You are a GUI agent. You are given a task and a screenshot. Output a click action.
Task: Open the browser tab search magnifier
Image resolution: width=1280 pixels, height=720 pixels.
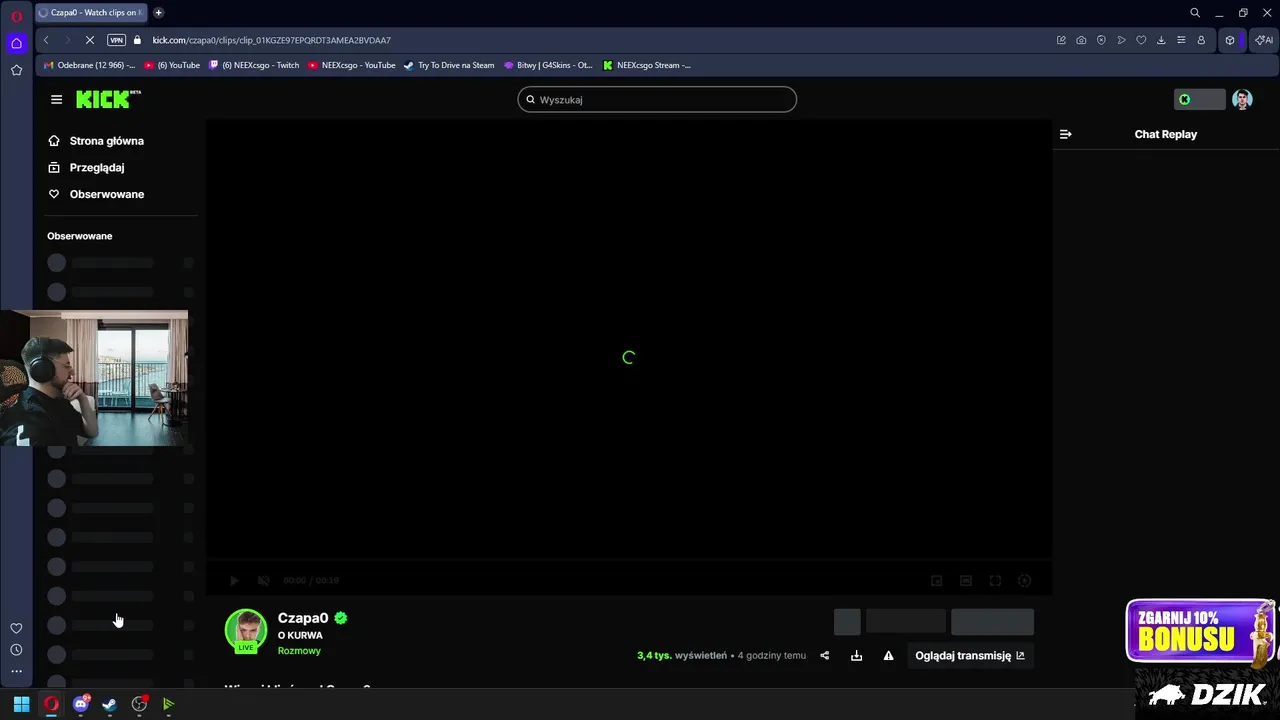click(1195, 13)
